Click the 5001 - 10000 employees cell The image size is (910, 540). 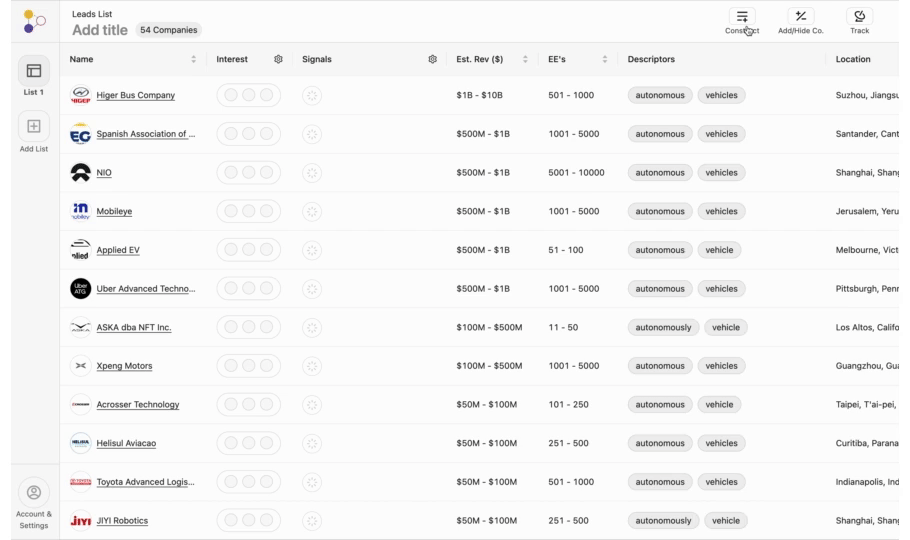pyautogui.click(x=576, y=172)
